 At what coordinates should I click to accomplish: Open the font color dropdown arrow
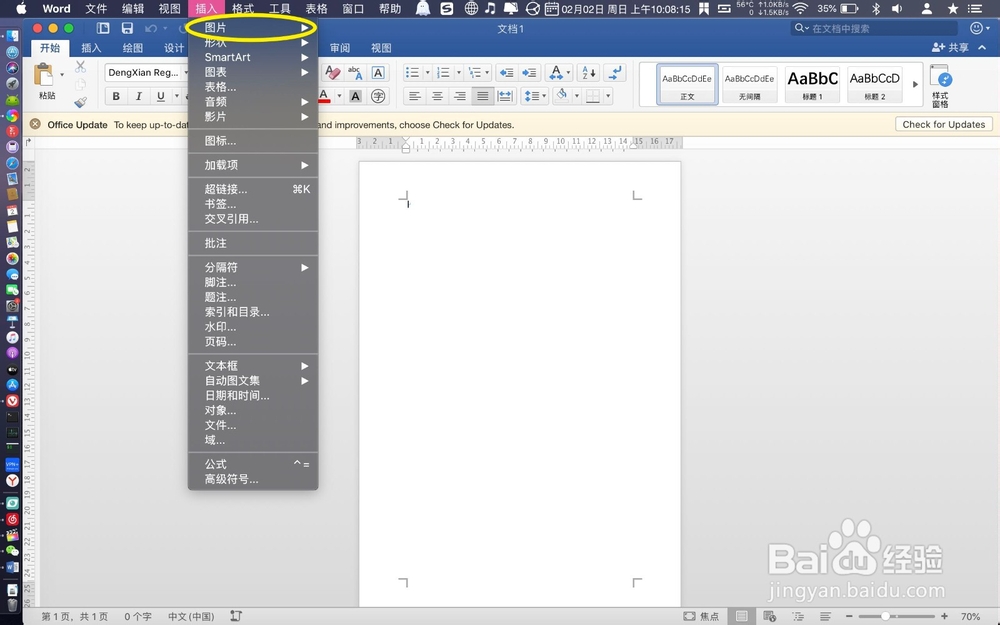point(338,96)
